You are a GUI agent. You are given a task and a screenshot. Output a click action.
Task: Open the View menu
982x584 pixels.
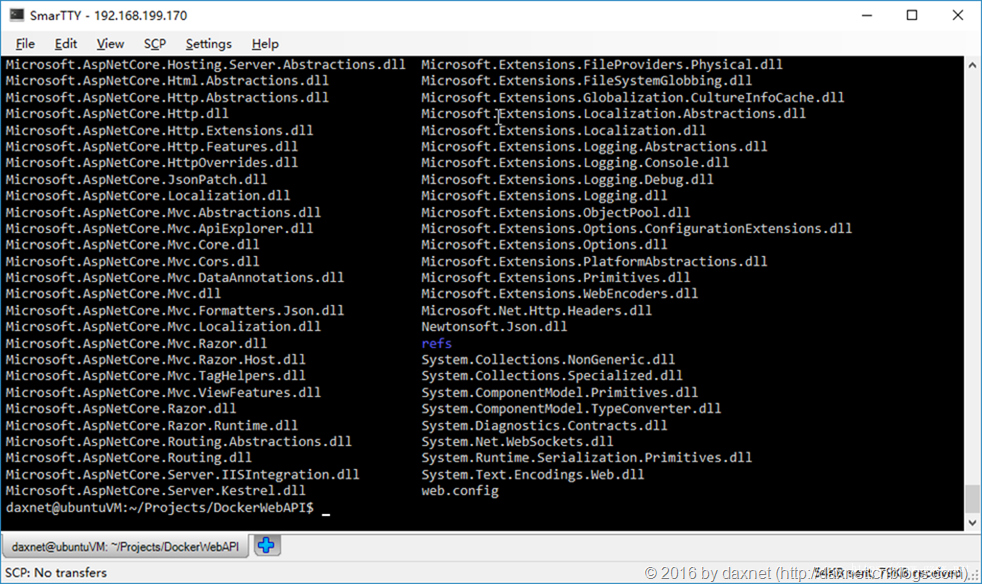(x=110, y=44)
